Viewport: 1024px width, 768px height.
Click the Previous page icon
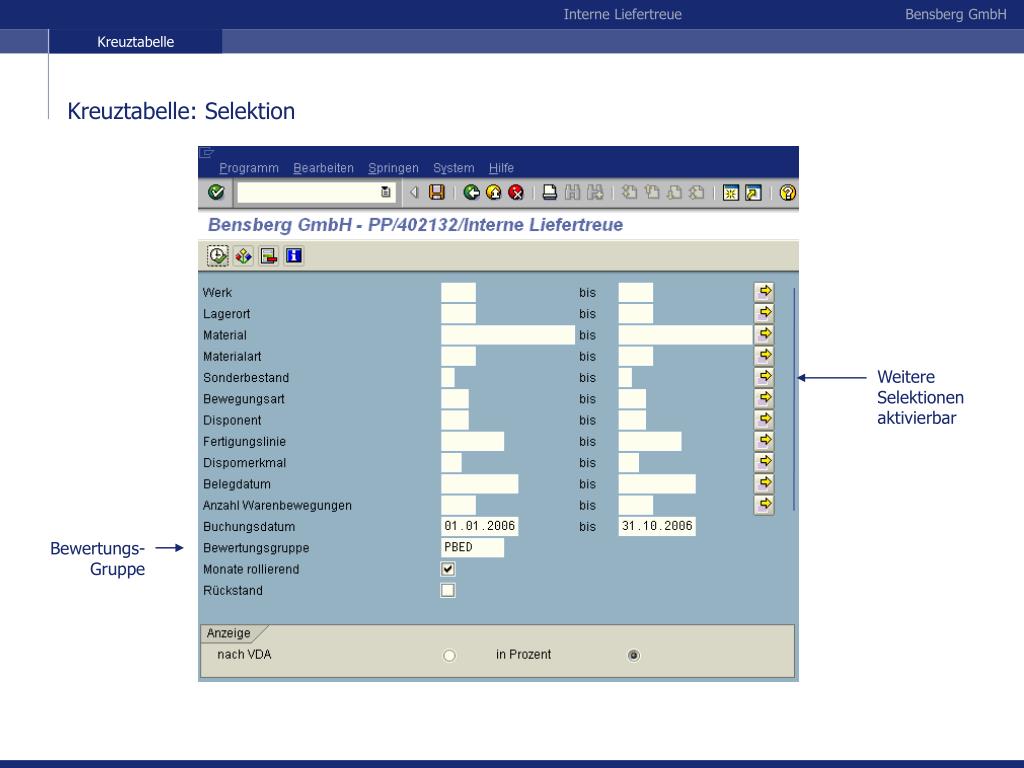(x=652, y=192)
